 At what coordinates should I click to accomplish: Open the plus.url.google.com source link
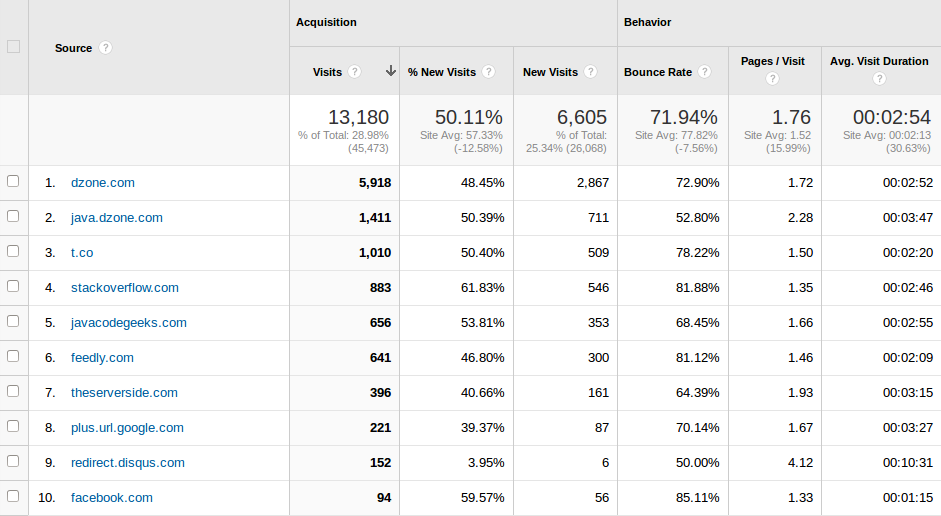(x=127, y=428)
